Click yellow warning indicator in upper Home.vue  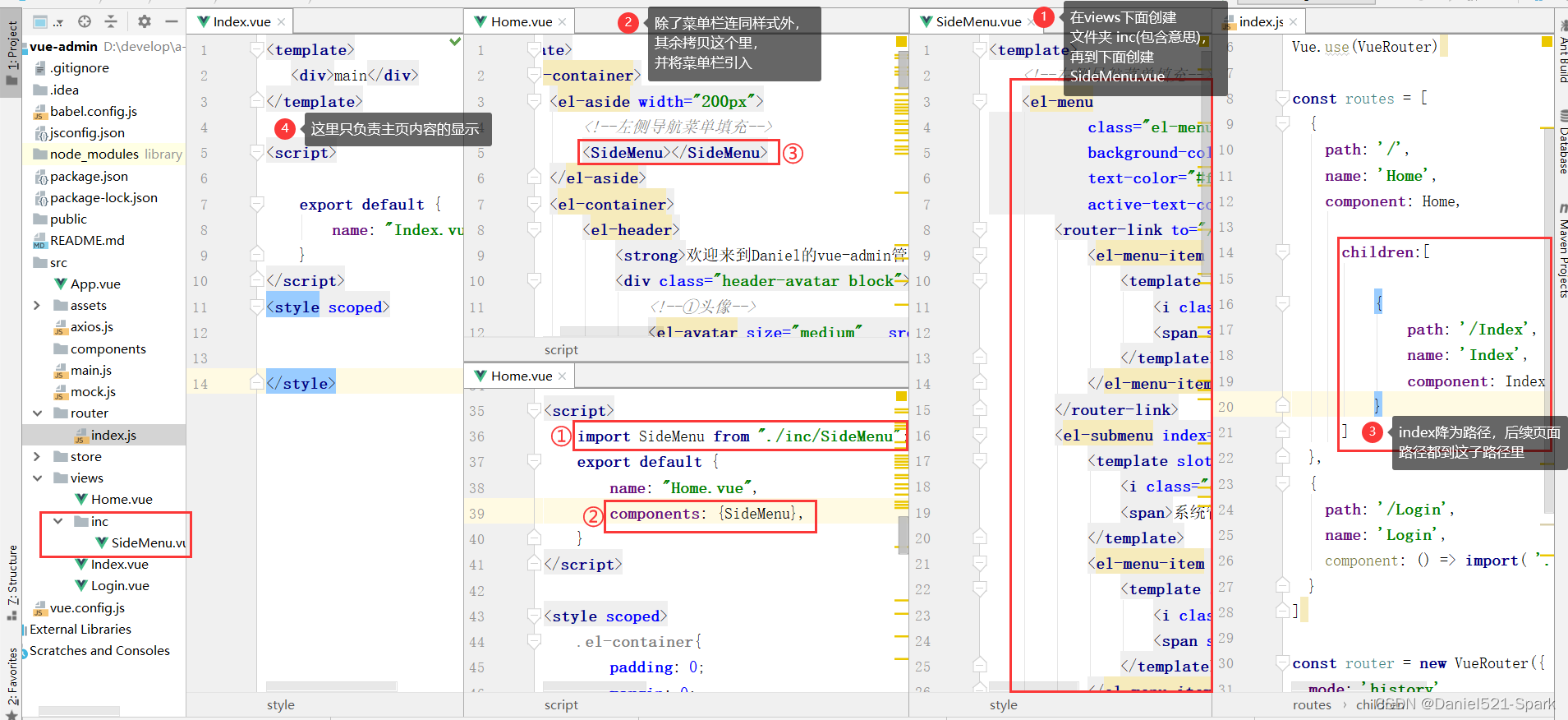(901, 41)
